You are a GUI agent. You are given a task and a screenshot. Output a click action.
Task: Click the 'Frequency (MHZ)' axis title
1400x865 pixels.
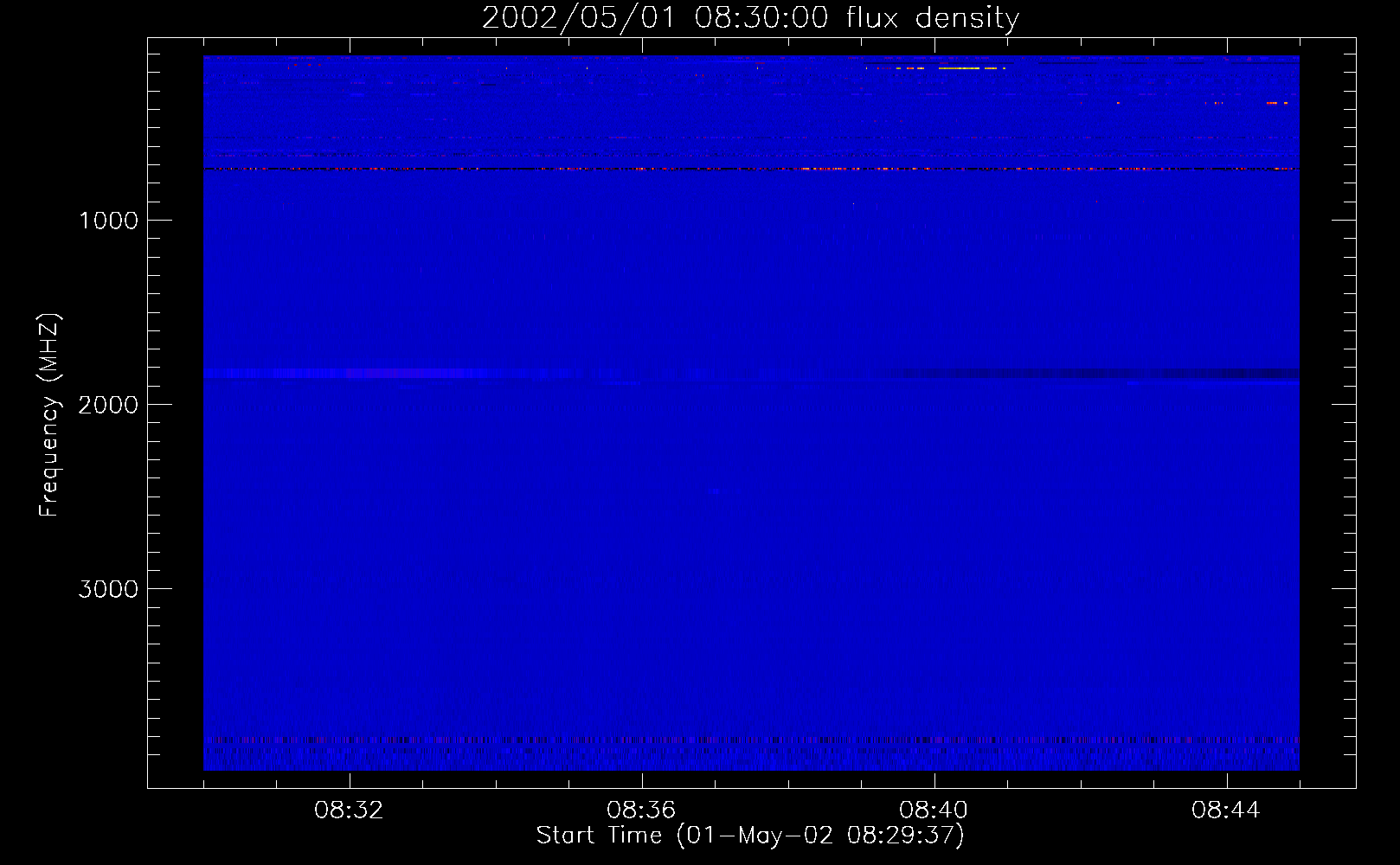(49, 415)
